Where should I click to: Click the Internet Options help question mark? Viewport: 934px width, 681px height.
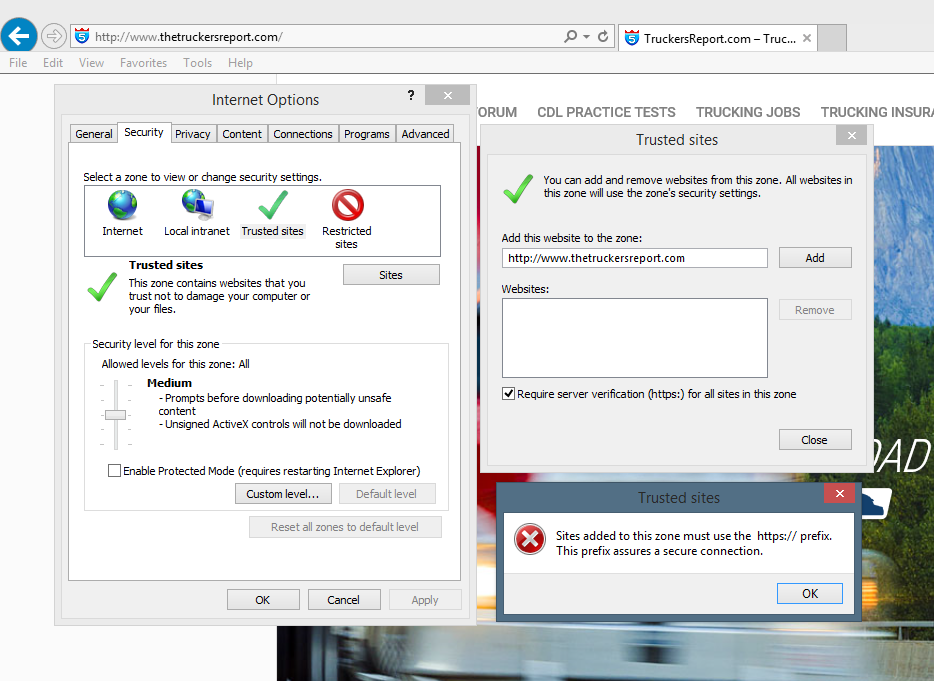[x=411, y=95]
